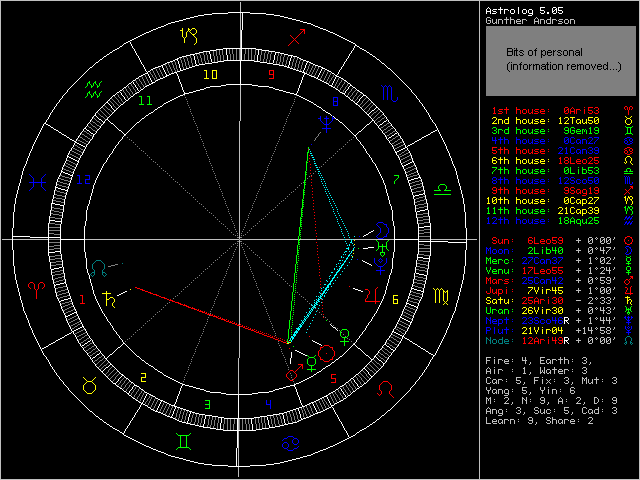This screenshot has width=640, height=480.
Task: Click the red Sun circle inside the chart wheel
Action: point(327,353)
